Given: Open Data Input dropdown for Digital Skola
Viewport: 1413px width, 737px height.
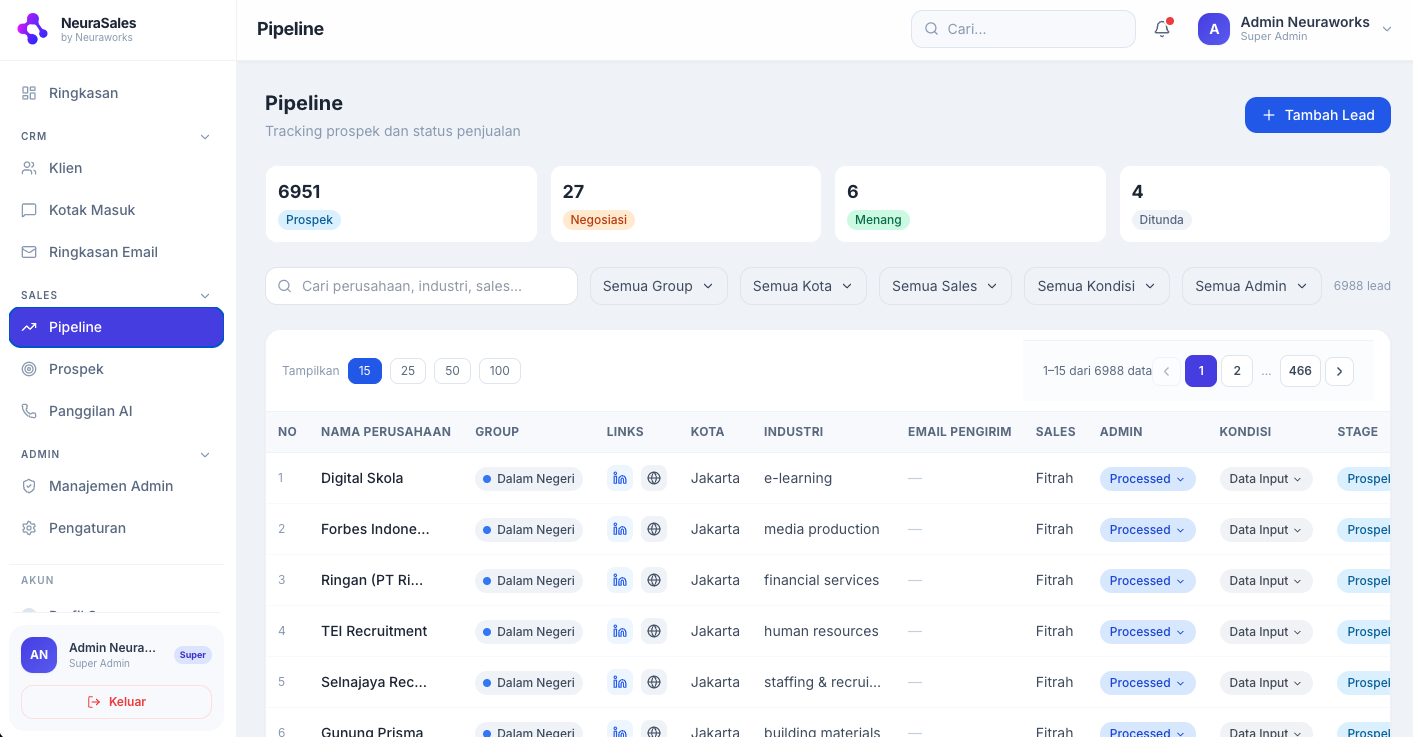Looking at the screenshot, I should coord(1265,479).
